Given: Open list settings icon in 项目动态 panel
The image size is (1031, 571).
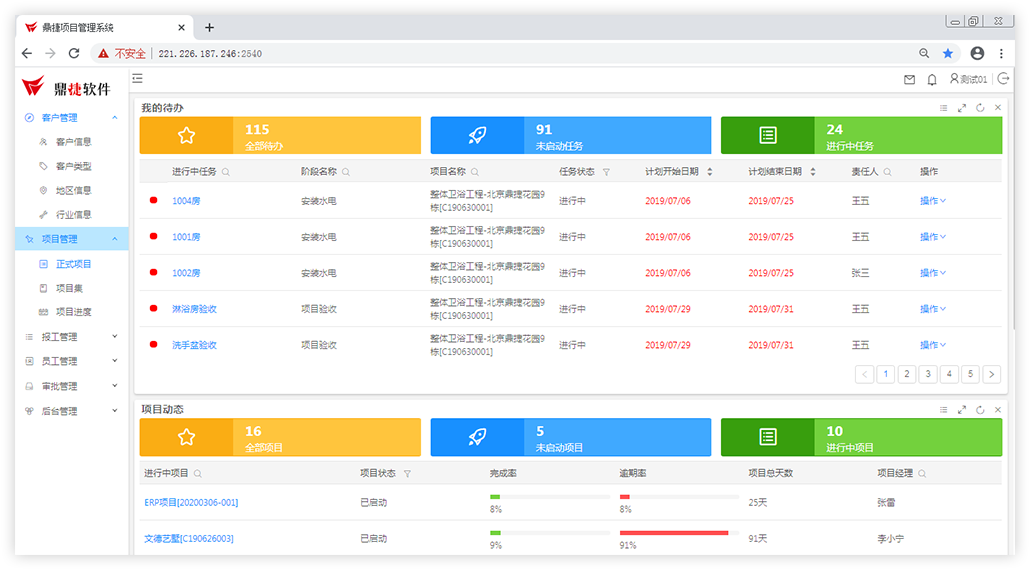Looking at the screenshot, I should pyautogui.click(x=943, y=409).
